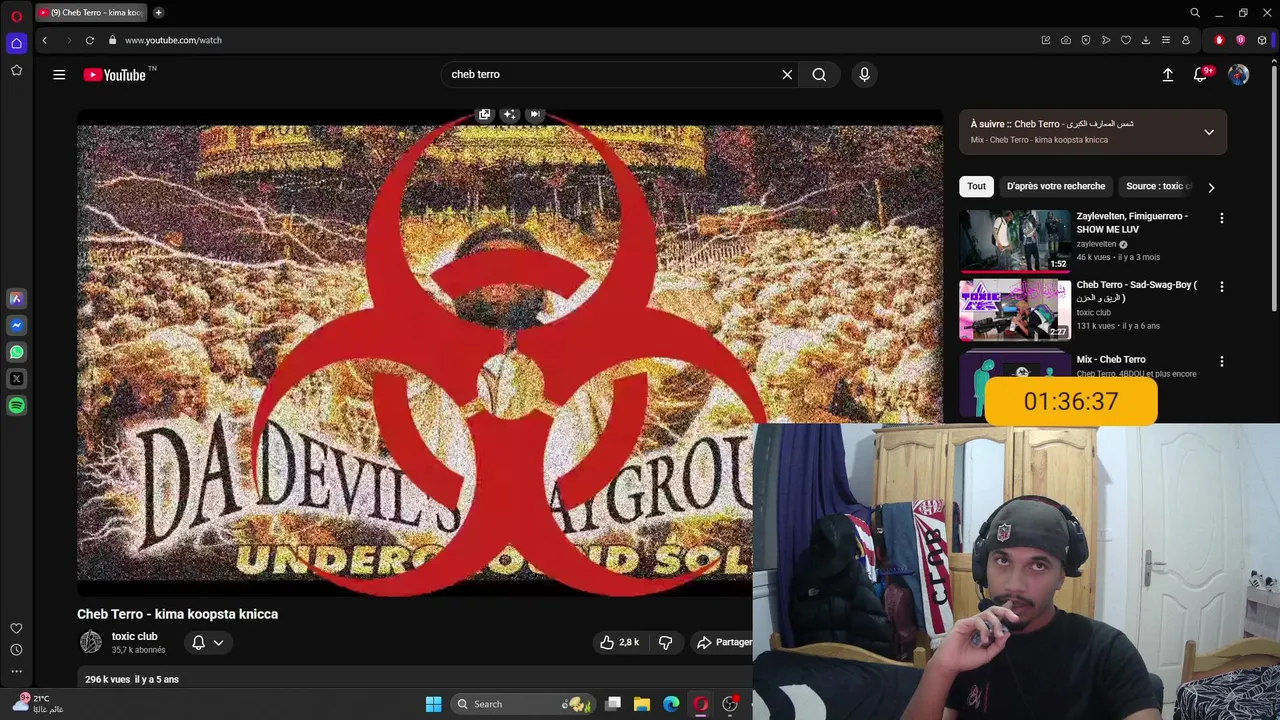
Task: Like the video with 2,8 k thumbs up
Action: [619, 642]
